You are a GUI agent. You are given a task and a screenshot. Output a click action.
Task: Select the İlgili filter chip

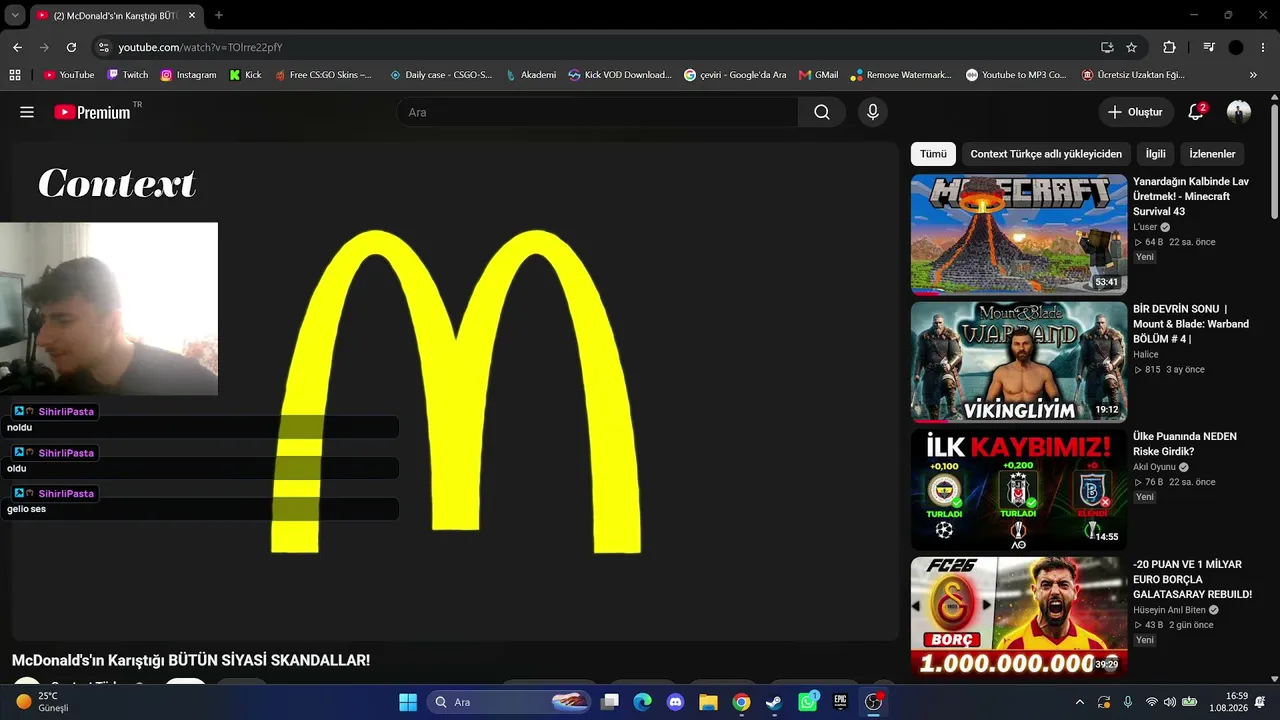[x=1155, y=154]
